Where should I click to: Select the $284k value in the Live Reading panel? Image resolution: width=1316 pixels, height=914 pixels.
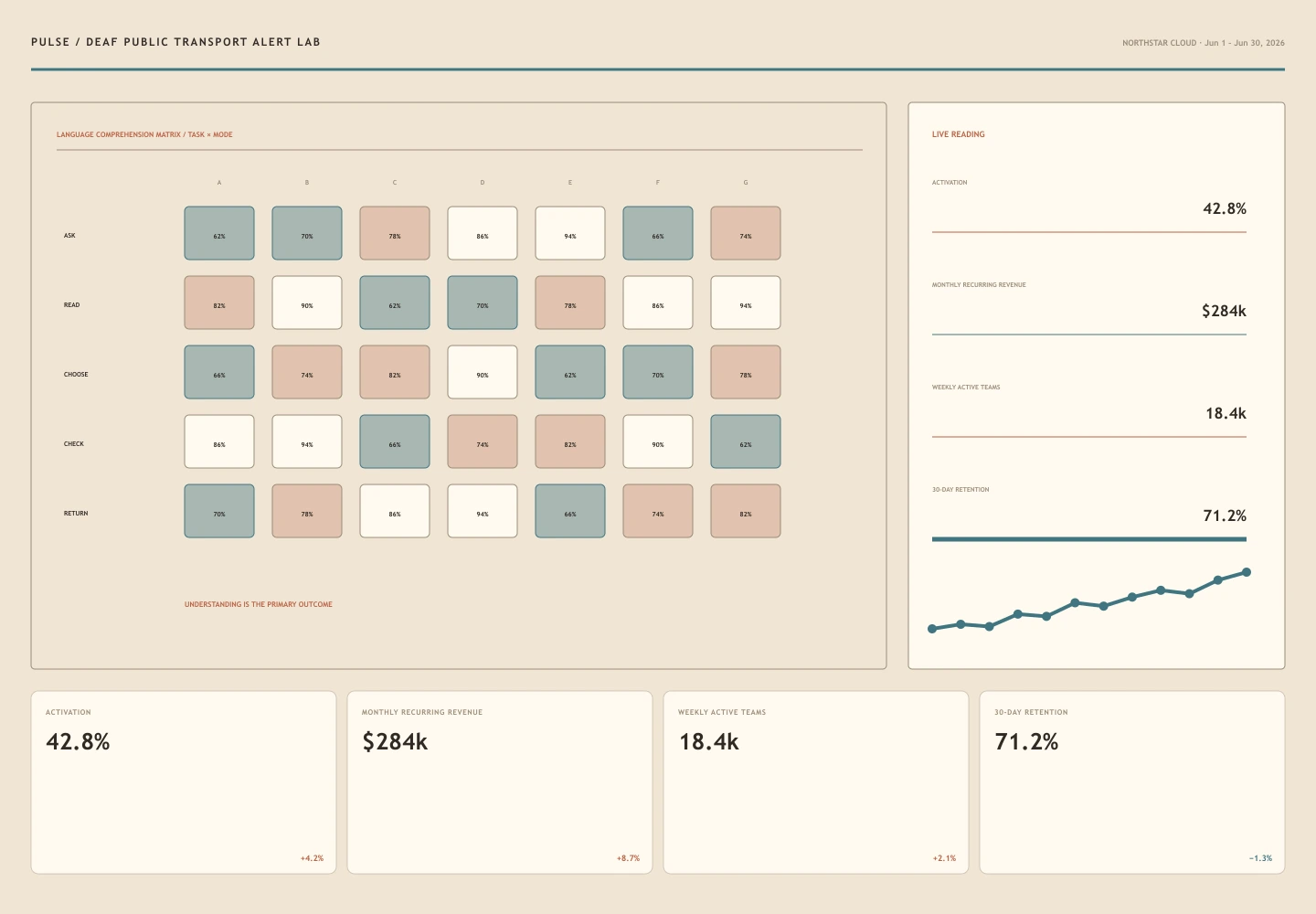[1224, 311]
